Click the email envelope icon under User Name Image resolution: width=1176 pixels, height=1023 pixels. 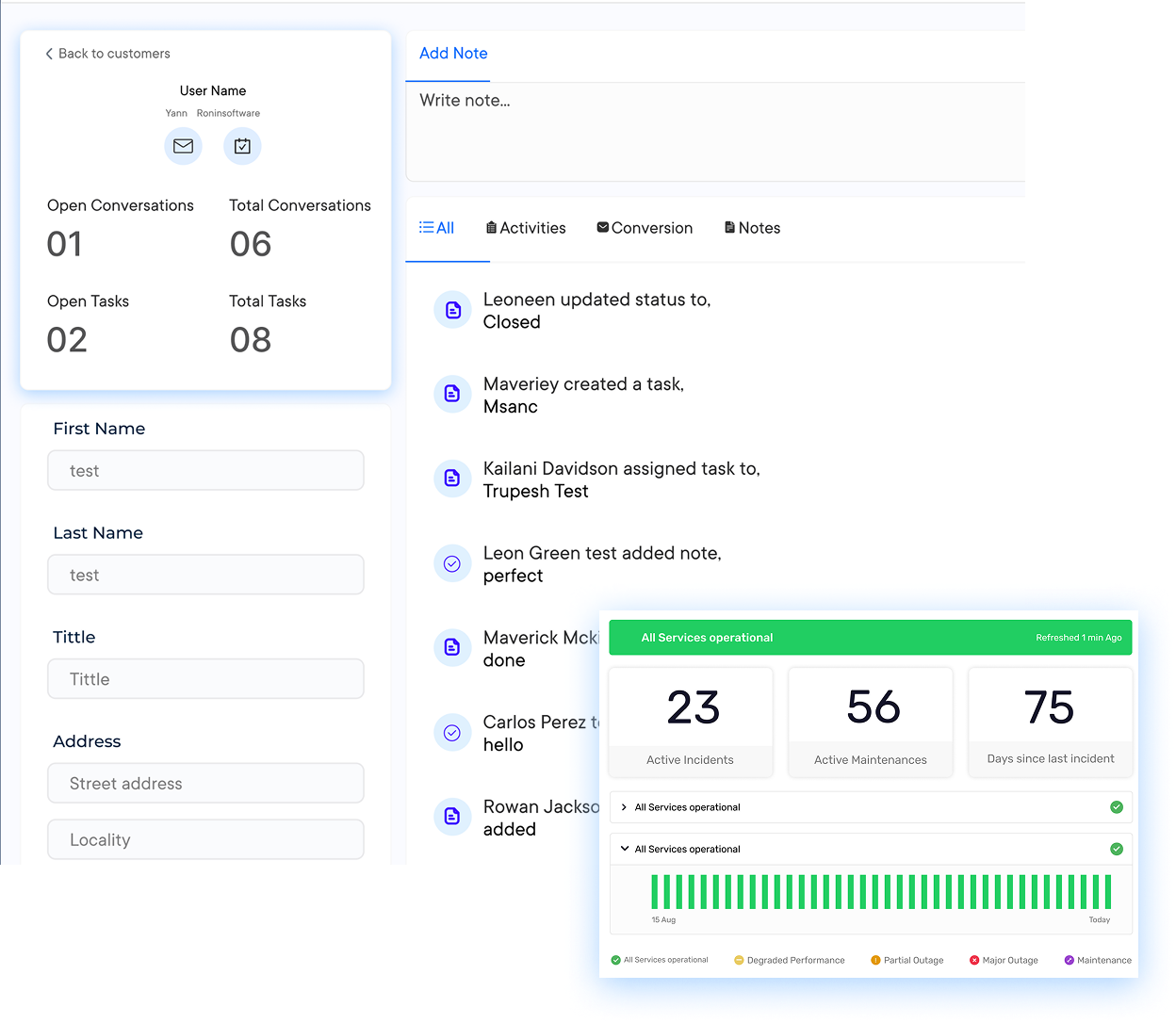(183, 146)
